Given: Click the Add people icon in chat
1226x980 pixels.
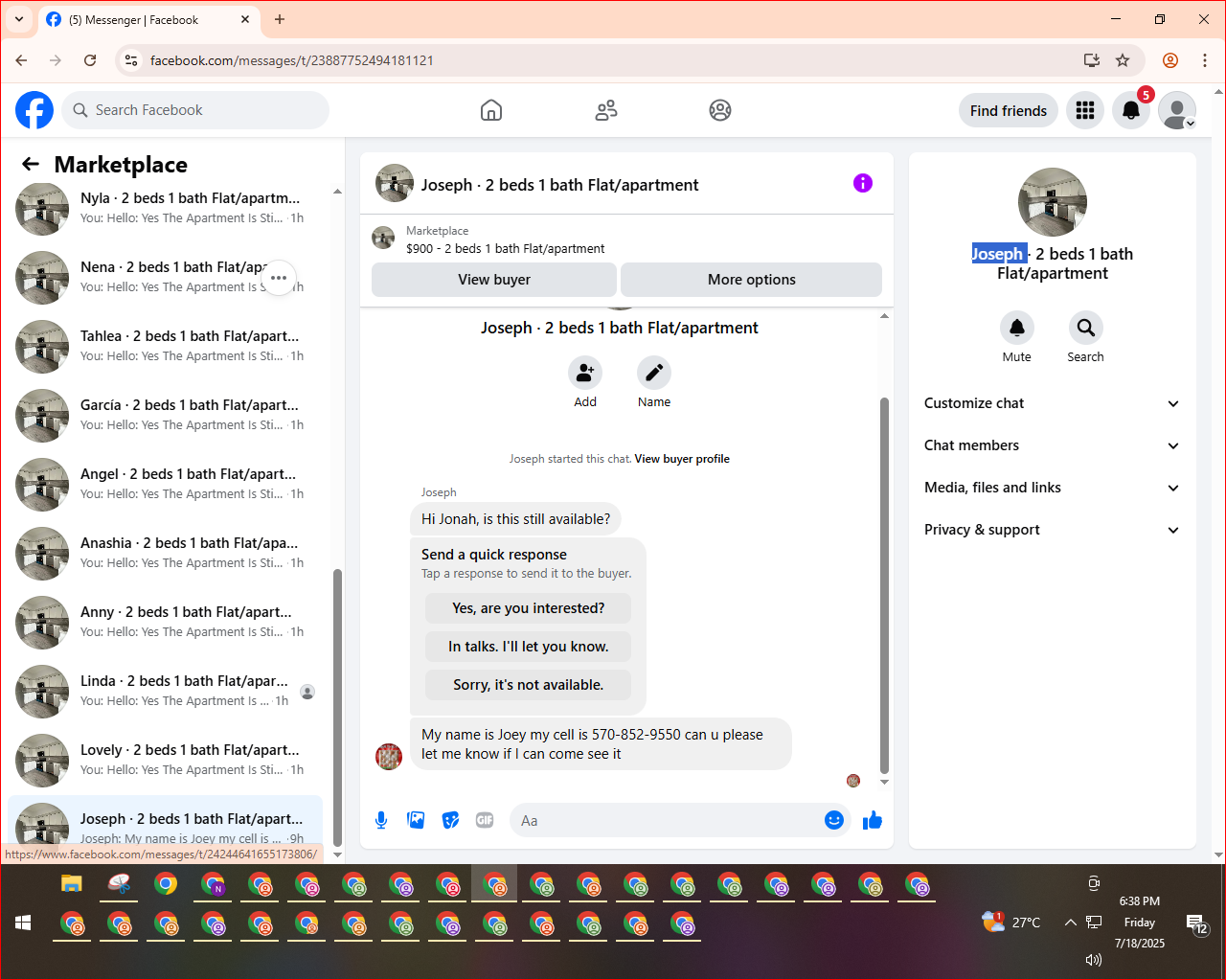Looking at the screenshot, I should pos(585,373).
